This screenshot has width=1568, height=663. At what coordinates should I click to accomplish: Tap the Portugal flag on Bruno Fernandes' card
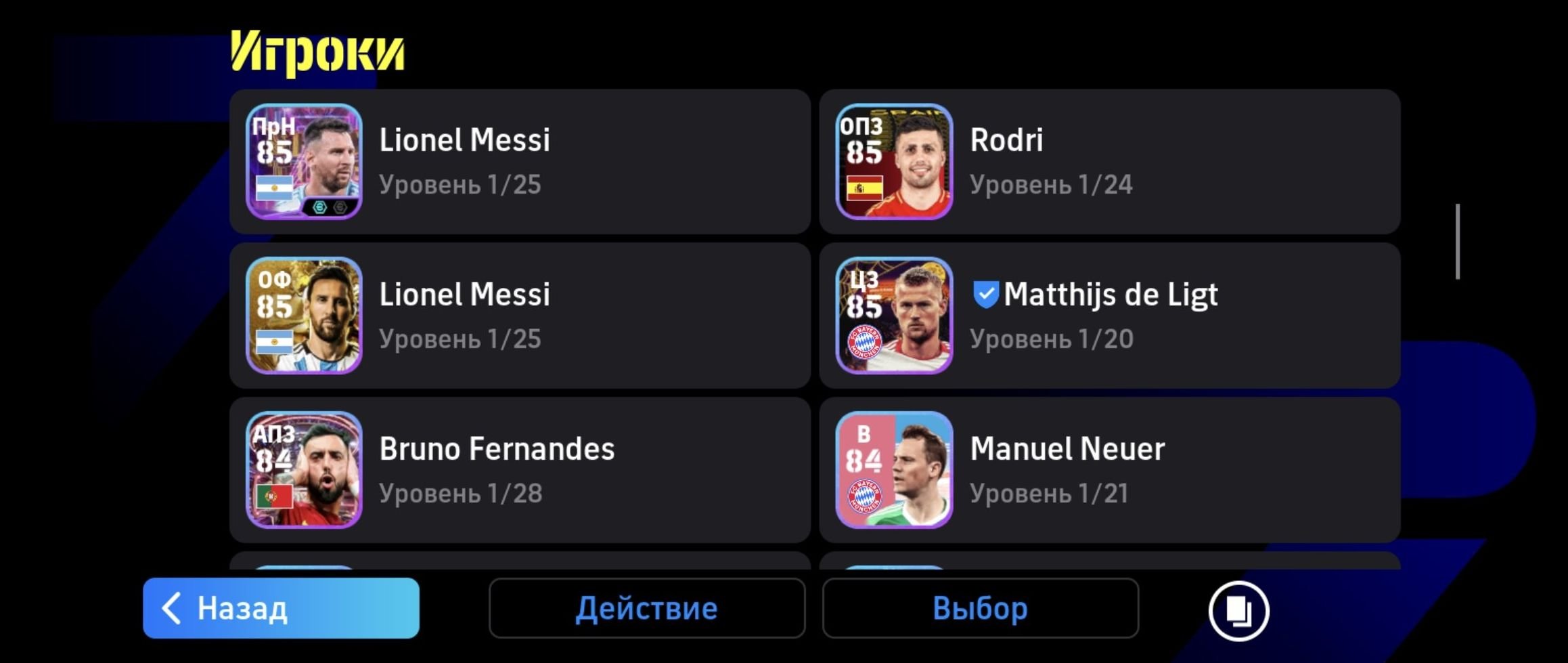(x=274, y=496)
